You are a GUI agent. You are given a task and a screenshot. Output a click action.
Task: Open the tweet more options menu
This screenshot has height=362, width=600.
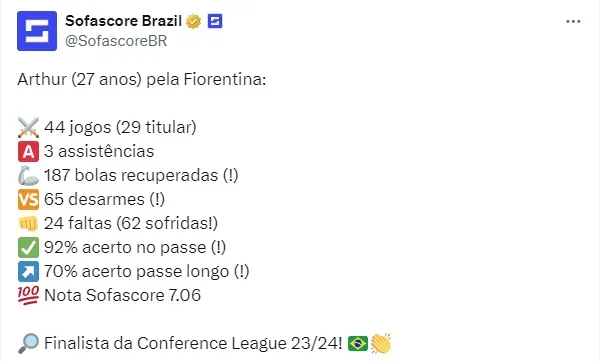573,22
